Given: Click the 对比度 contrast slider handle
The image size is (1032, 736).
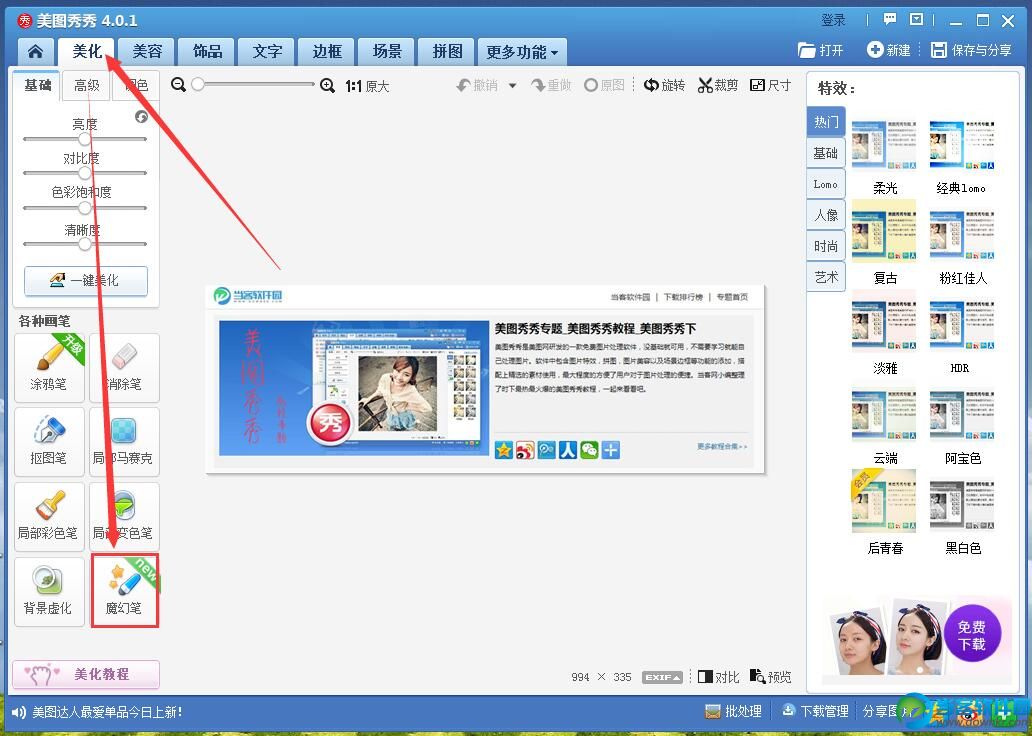Looking at the screenshot, I should 84,173.
